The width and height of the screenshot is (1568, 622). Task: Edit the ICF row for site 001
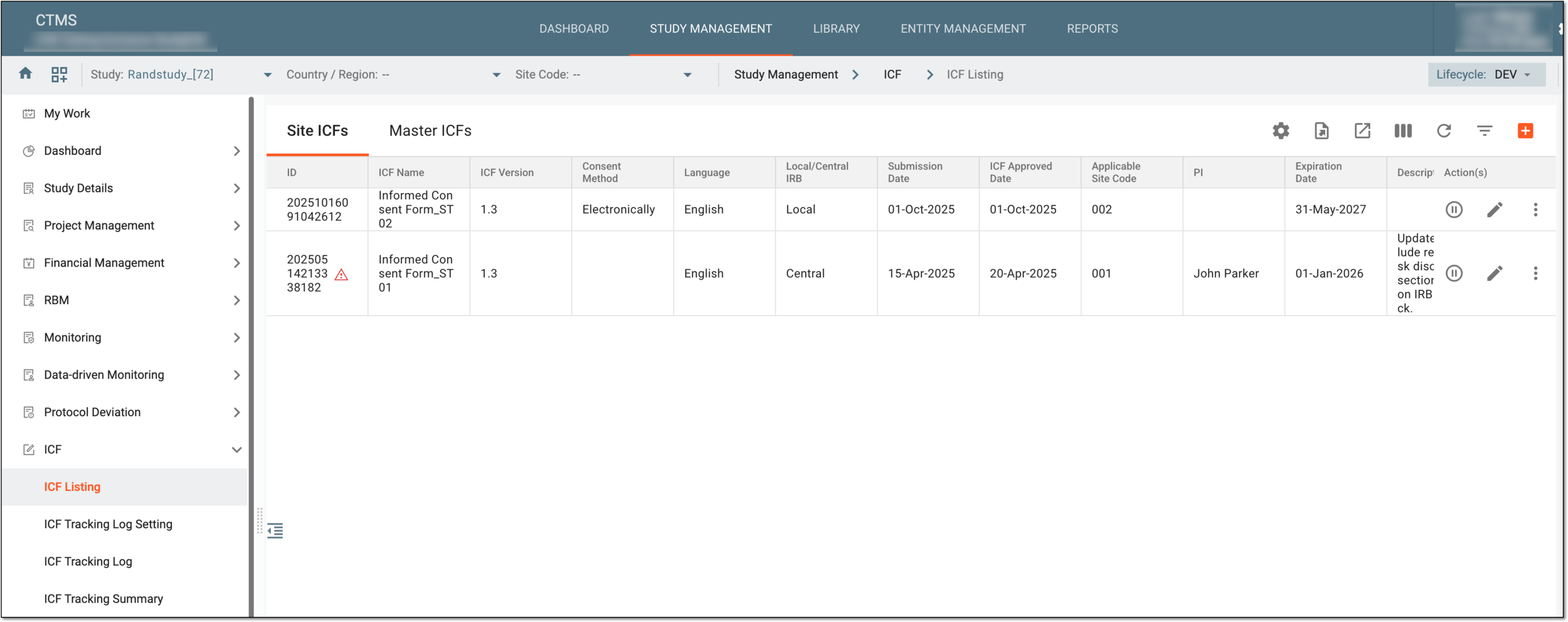pyautogui.click(x=1495, y=273)
